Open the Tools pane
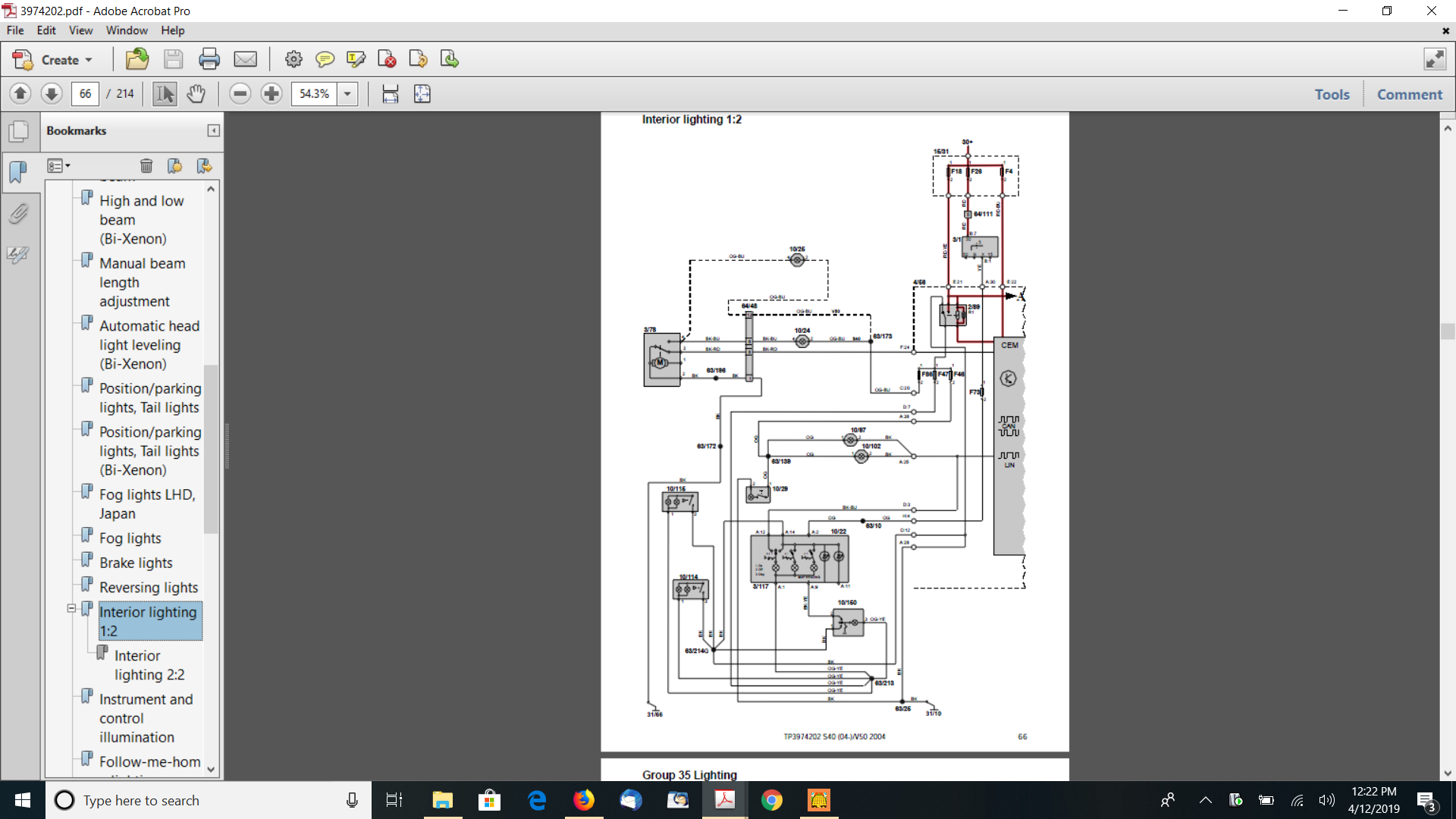1456x819 pixels. click(x=1332, y=94)
